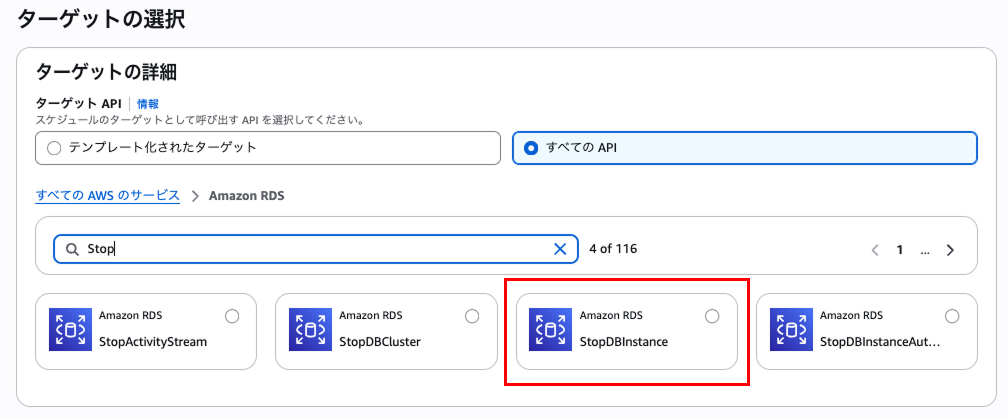Viewport: 1008px width, 418px height.
Task: Click the StopDBInstance RDS icon
Action: (551, 329)
